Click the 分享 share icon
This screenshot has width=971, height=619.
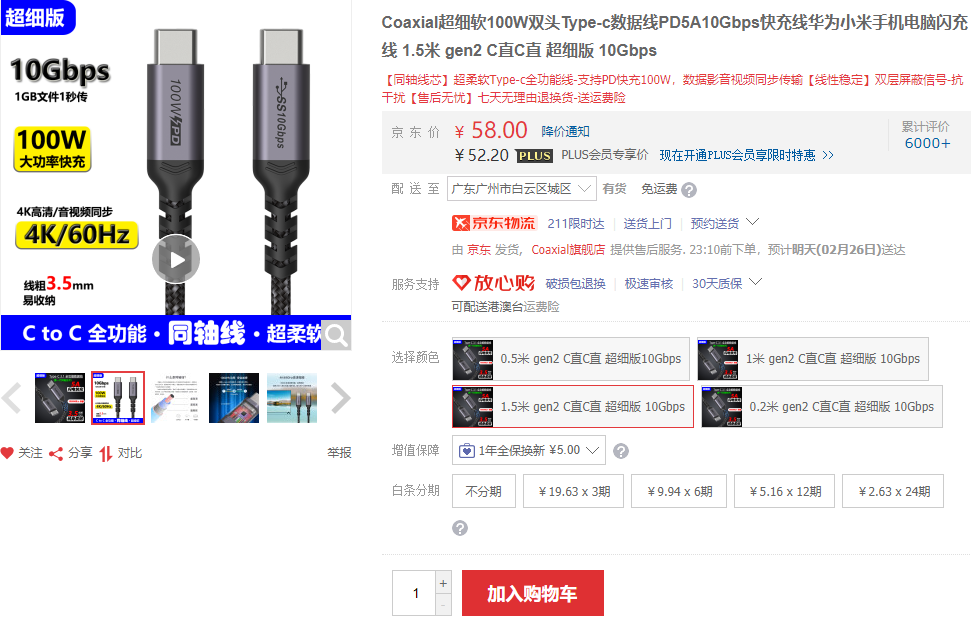pos(56,454)
